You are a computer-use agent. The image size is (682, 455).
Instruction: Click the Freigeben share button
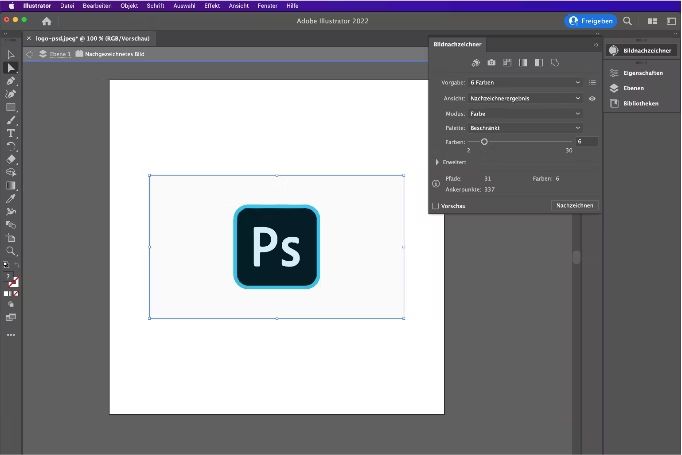point(590,21)
